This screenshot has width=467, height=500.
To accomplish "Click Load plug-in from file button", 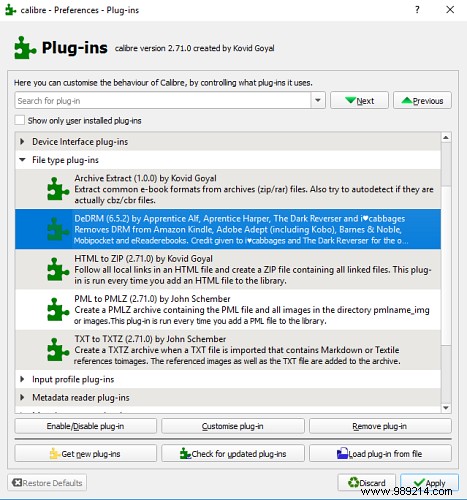I will [x=380, y=453].
